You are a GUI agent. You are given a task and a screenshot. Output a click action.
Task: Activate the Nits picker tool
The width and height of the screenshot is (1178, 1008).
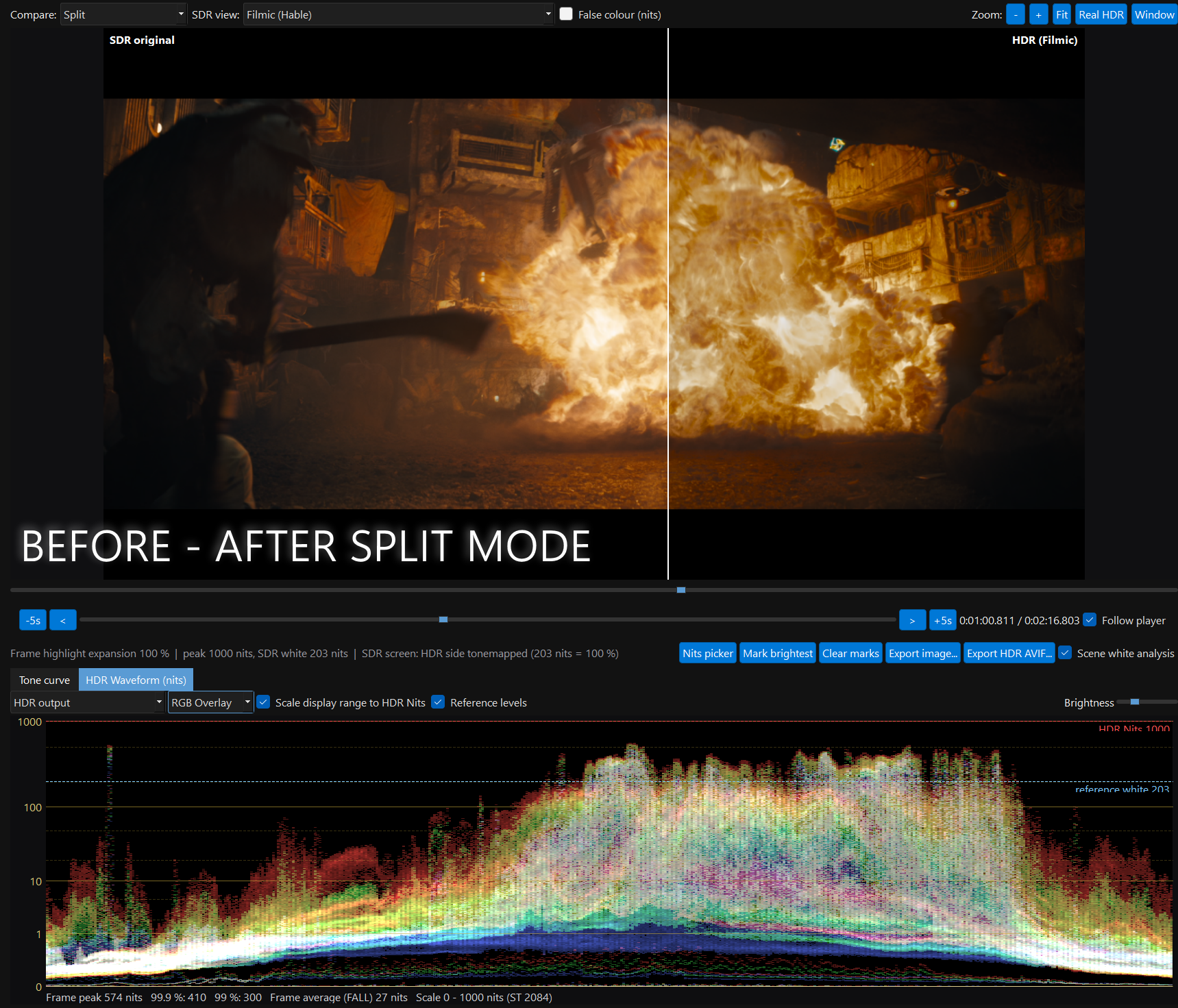tap(708, 653)
